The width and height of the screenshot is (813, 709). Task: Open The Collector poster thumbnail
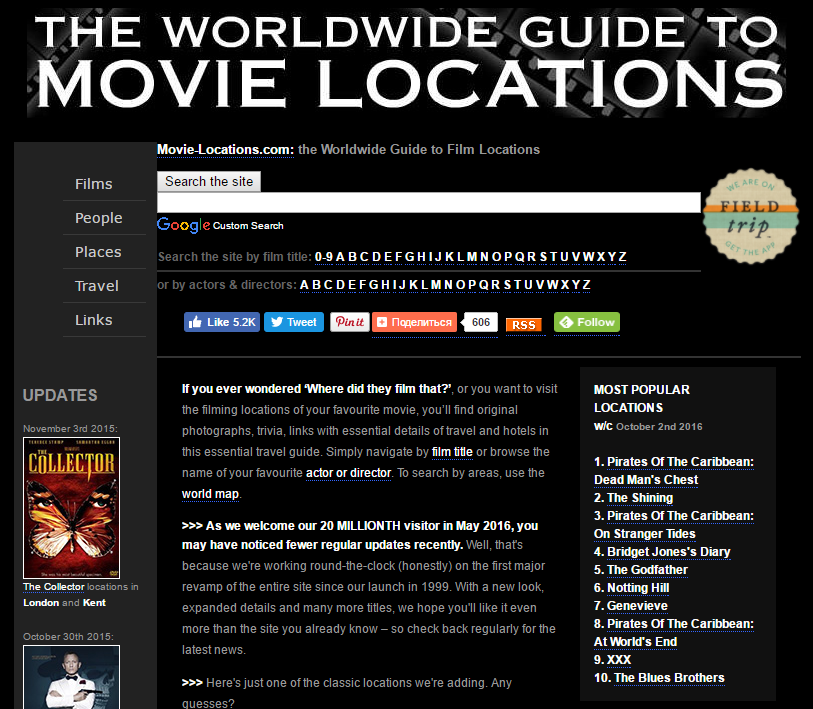click(x=71, y=507)
